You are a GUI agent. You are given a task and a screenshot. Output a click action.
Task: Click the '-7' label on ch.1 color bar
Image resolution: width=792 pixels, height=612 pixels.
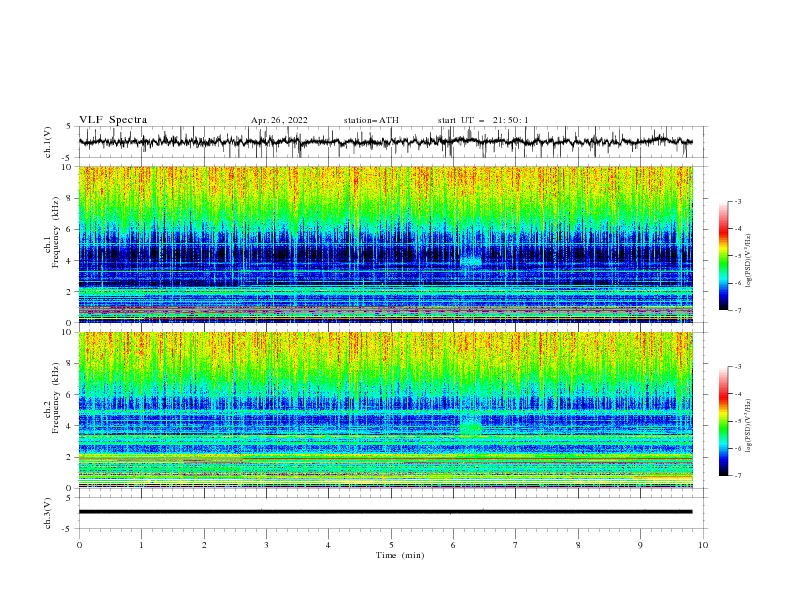(737, 310)
